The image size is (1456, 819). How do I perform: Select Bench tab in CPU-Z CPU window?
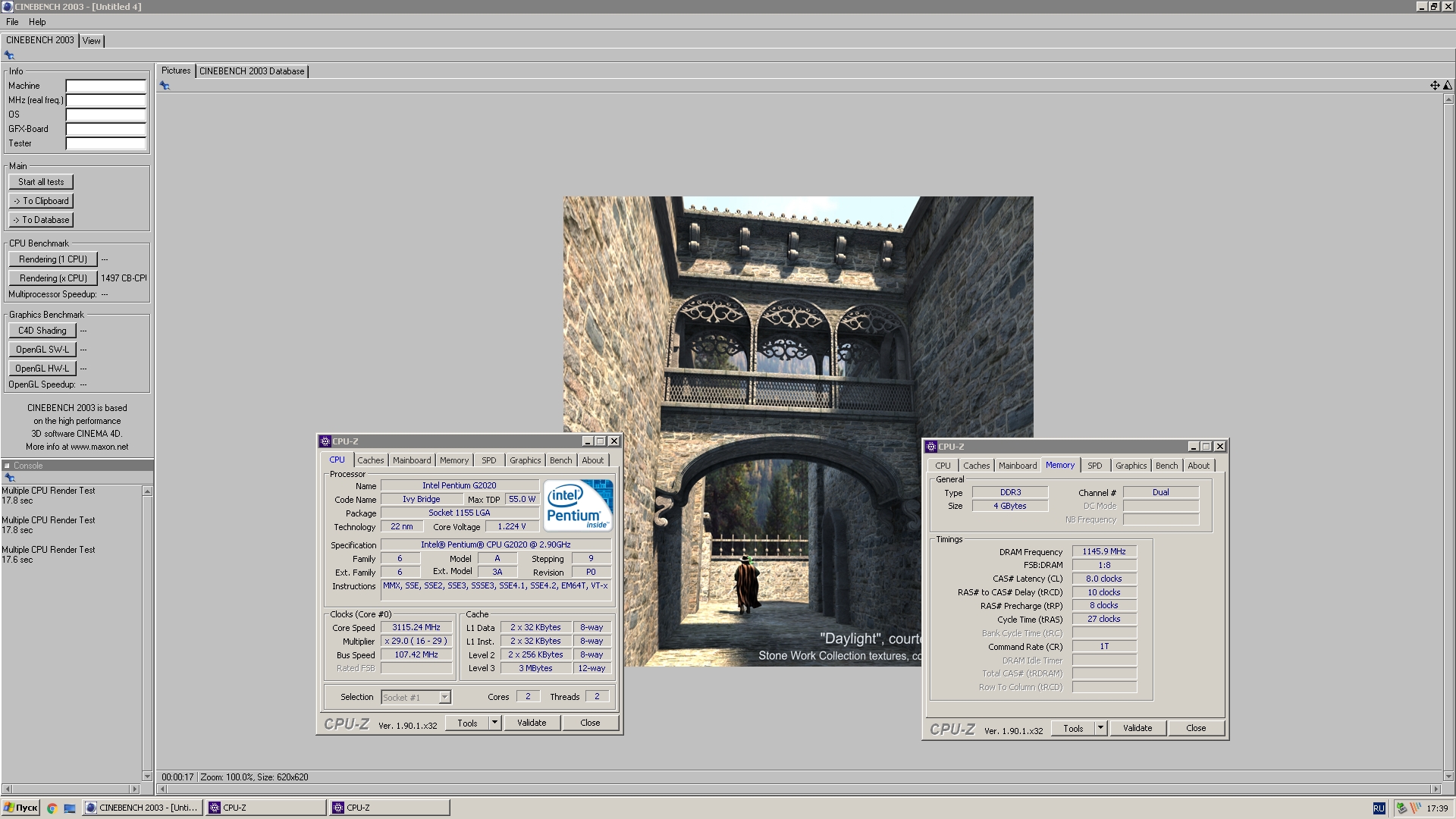click(561, 460)
